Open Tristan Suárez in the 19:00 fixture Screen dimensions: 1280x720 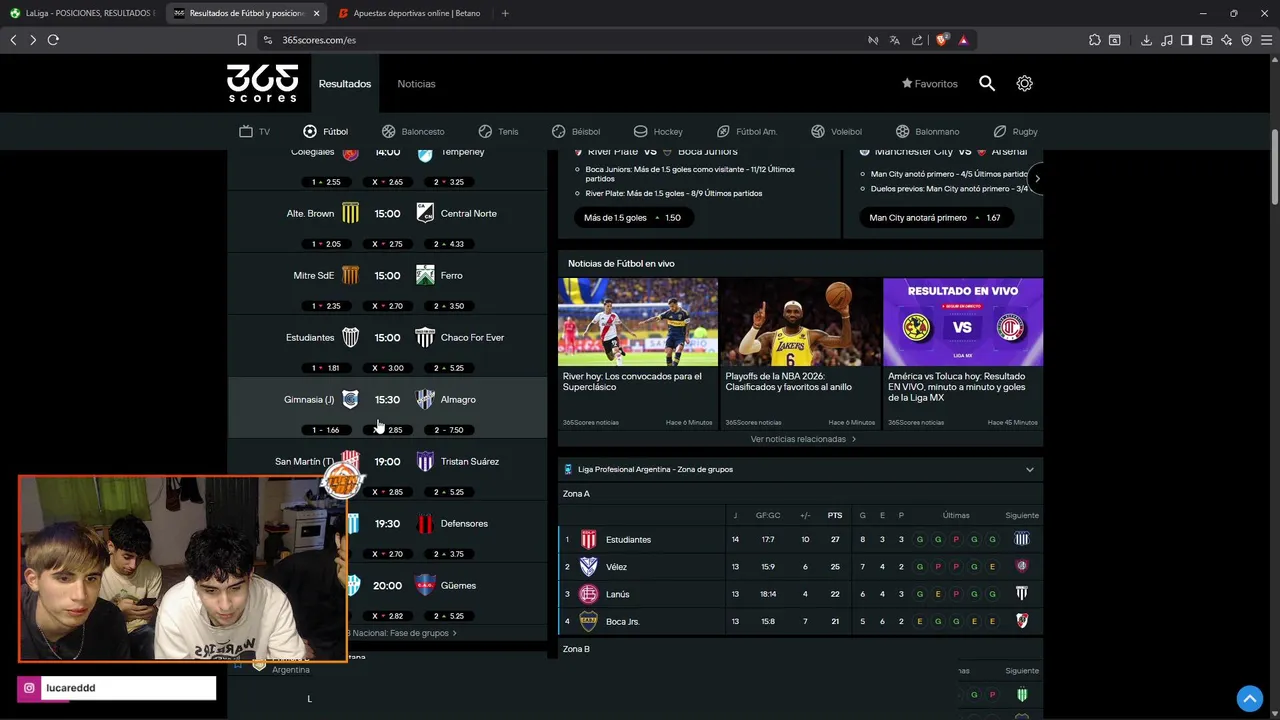(470, 461)
